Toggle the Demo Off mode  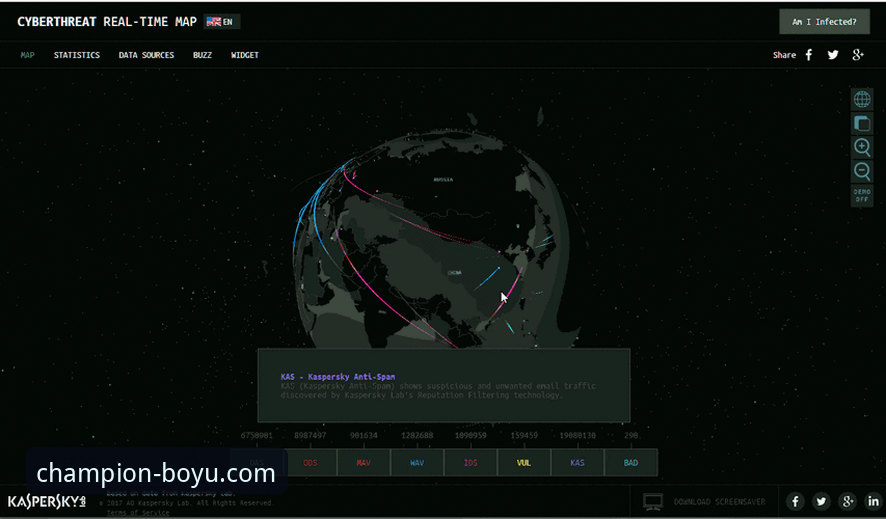(x=861, y=195)
